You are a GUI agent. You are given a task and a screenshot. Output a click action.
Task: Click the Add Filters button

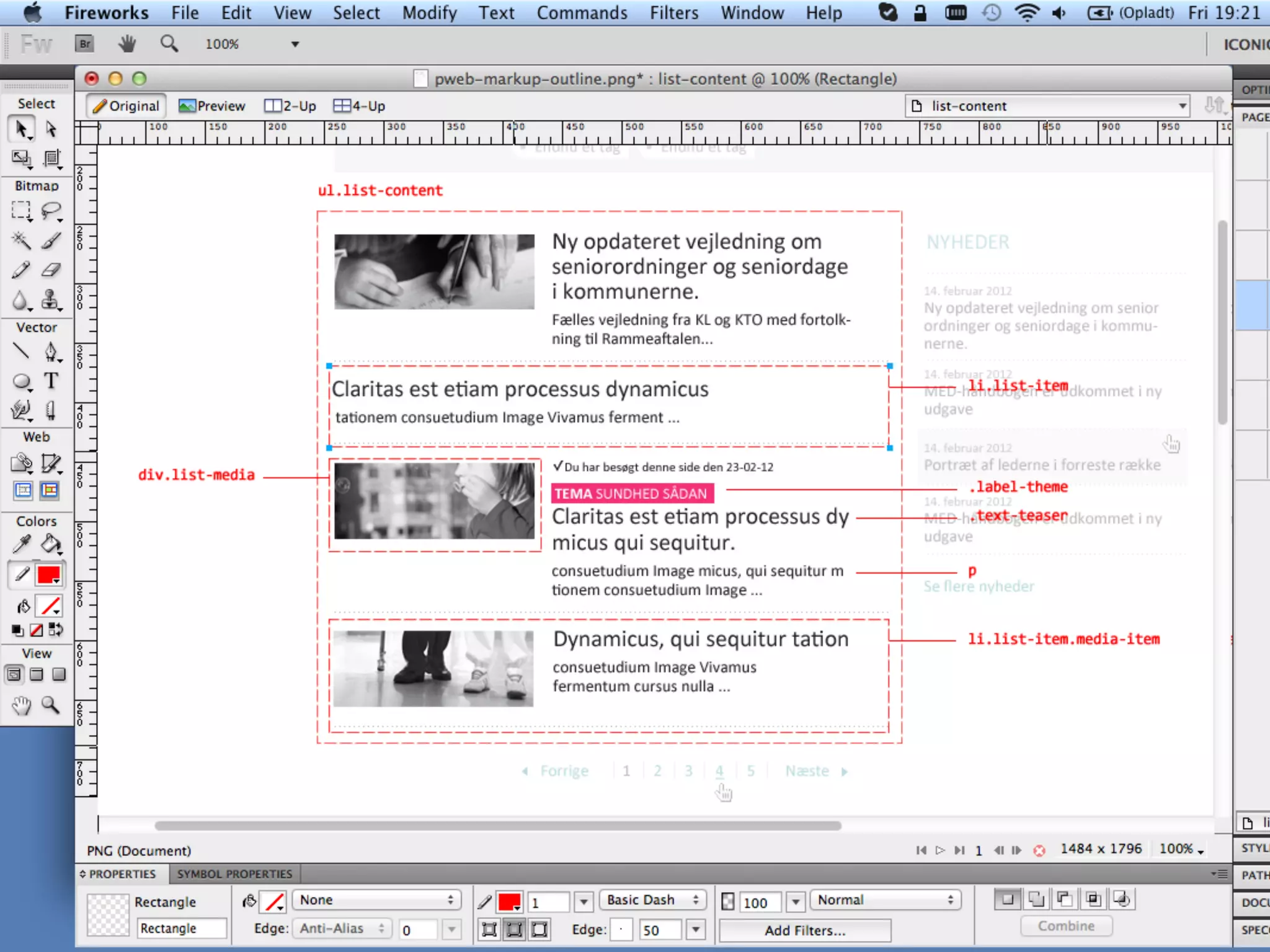[x=804, y=930]
